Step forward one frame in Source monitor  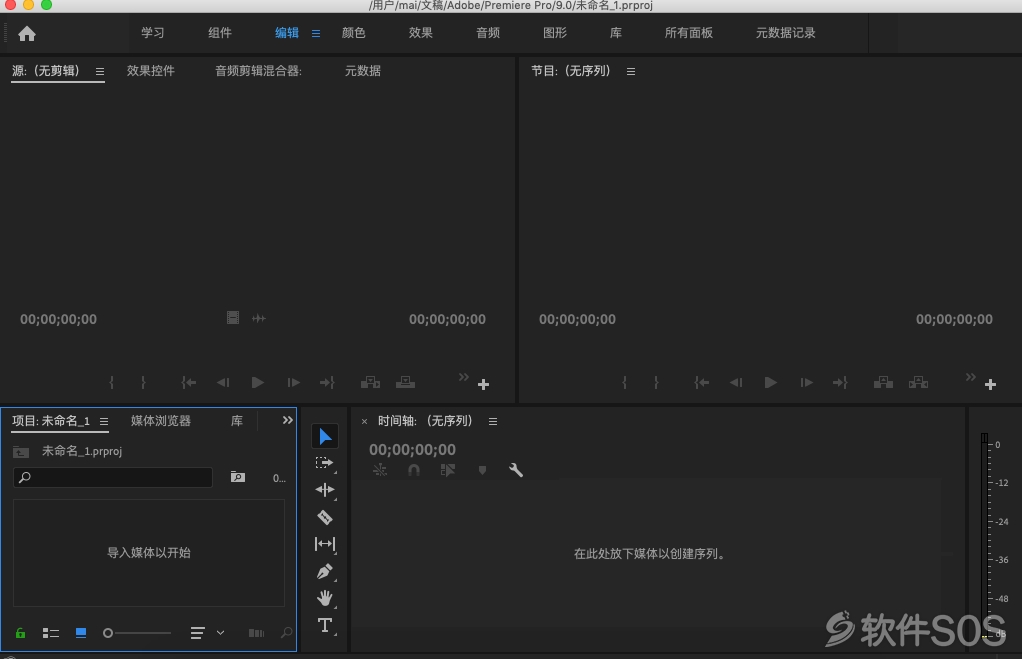click(293, 383)
